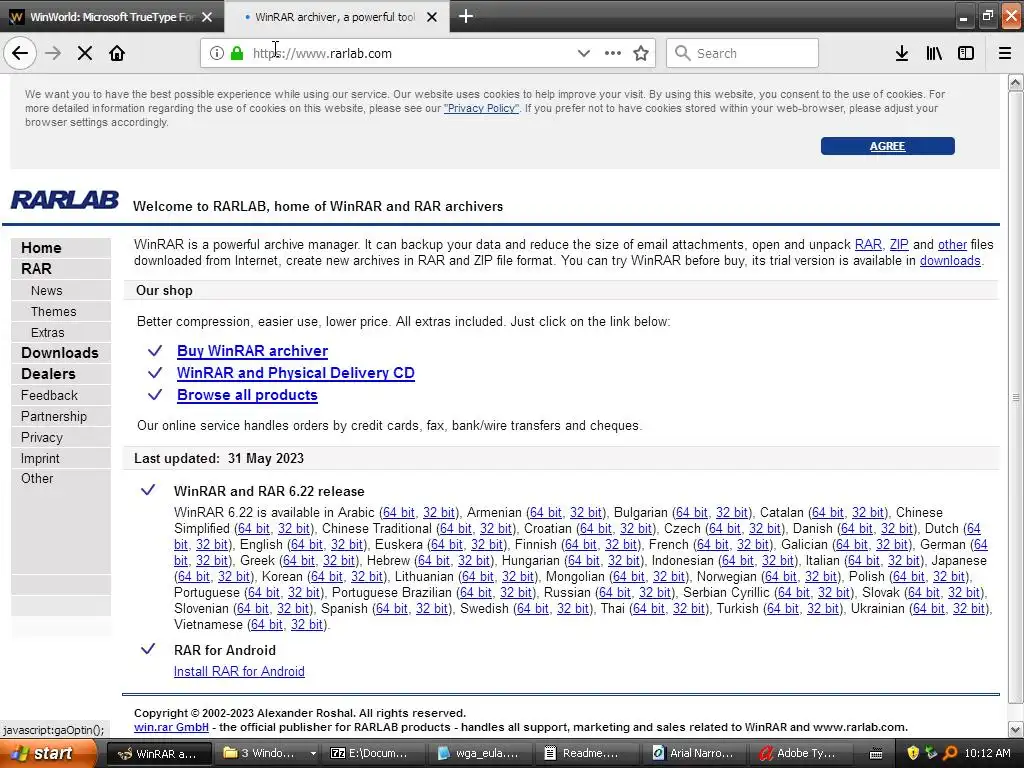Open Imprint in the site sidebar
The image size is (1024, 768).
click(x=40, y=458)
